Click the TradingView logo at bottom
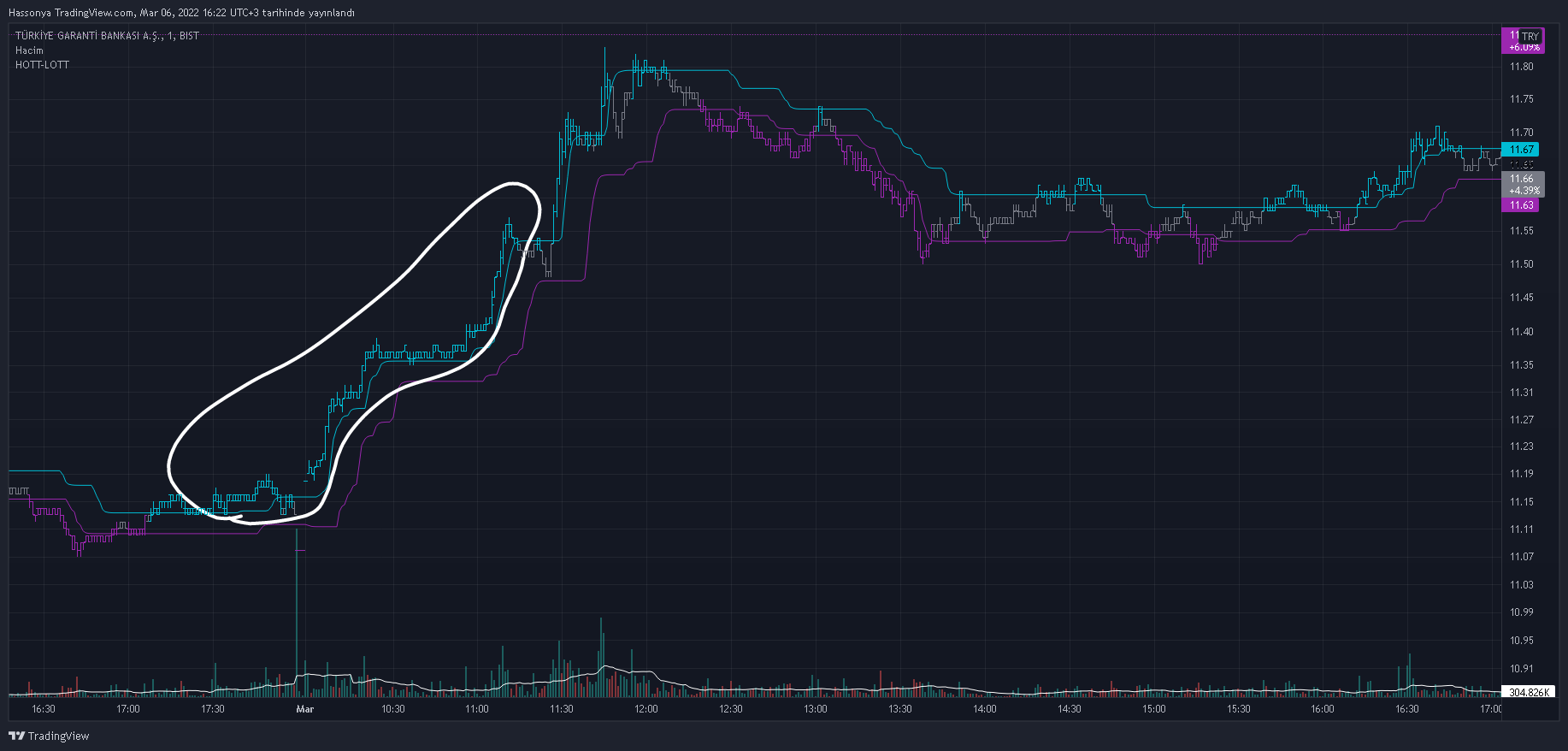 [49, 736]
